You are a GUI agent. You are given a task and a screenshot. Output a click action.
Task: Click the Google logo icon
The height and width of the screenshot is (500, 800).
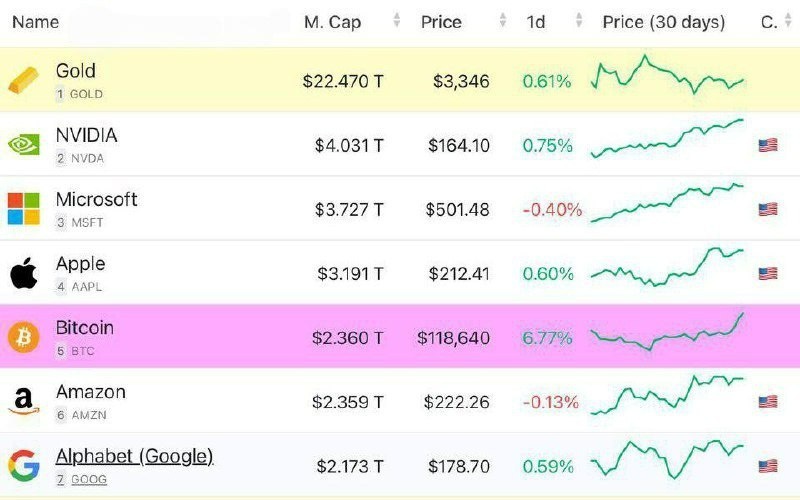(x=24, y=465)
